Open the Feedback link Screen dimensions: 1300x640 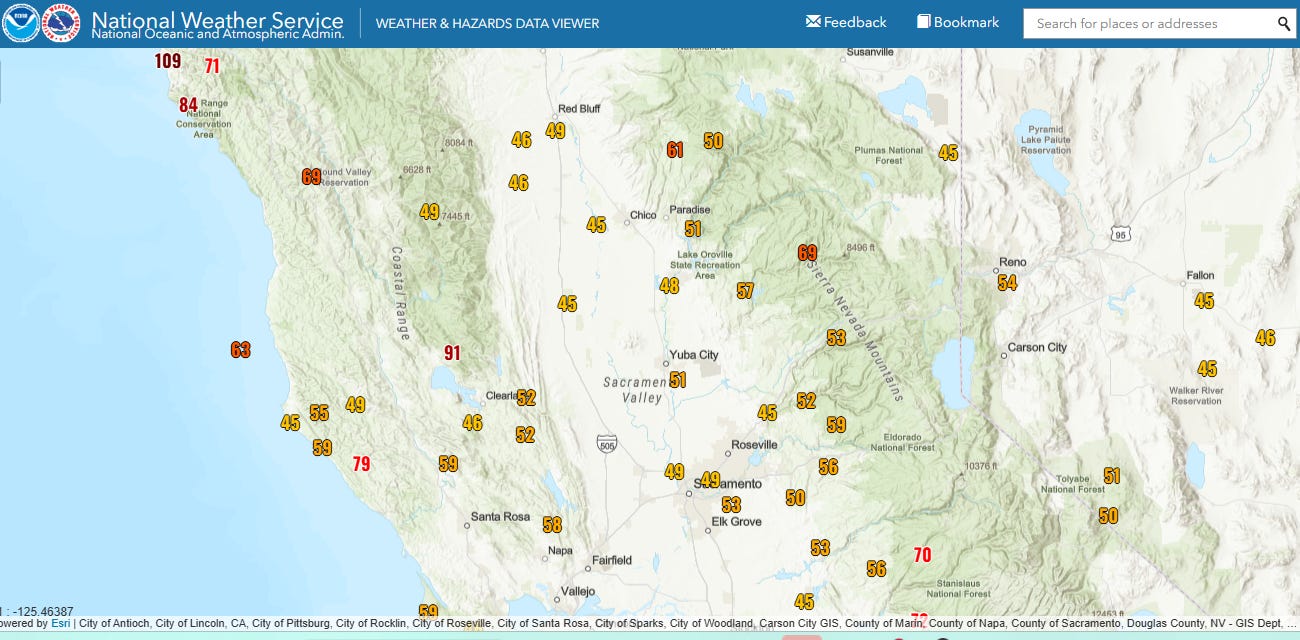(x=846, y=22)
